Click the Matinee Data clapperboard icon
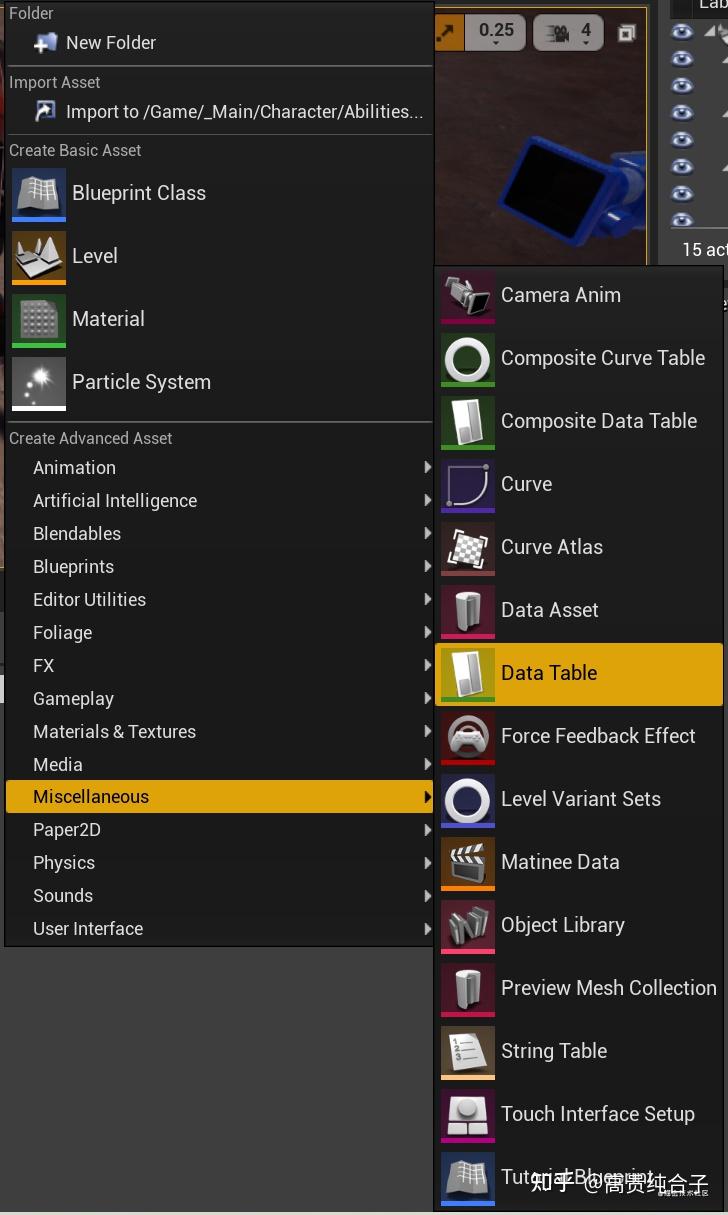Viewport: 728px width, 1215px height. click(468, 863)
